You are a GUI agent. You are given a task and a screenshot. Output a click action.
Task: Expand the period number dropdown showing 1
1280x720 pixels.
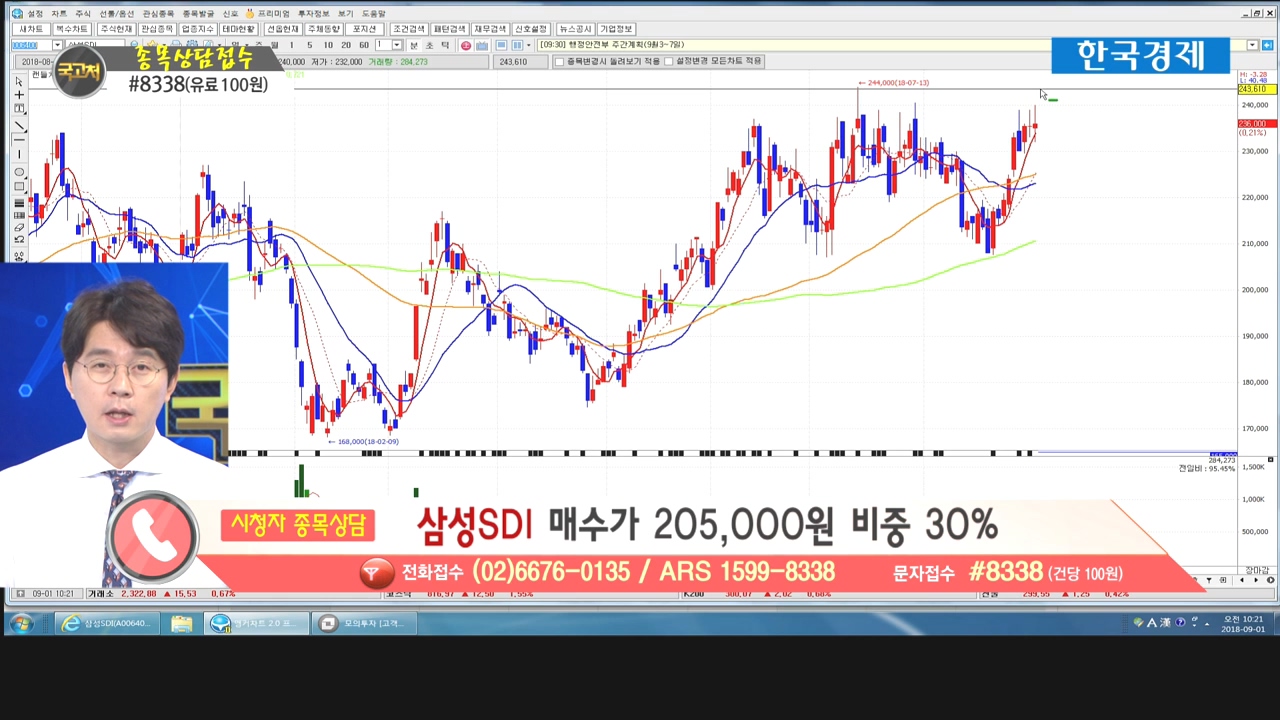397,45
